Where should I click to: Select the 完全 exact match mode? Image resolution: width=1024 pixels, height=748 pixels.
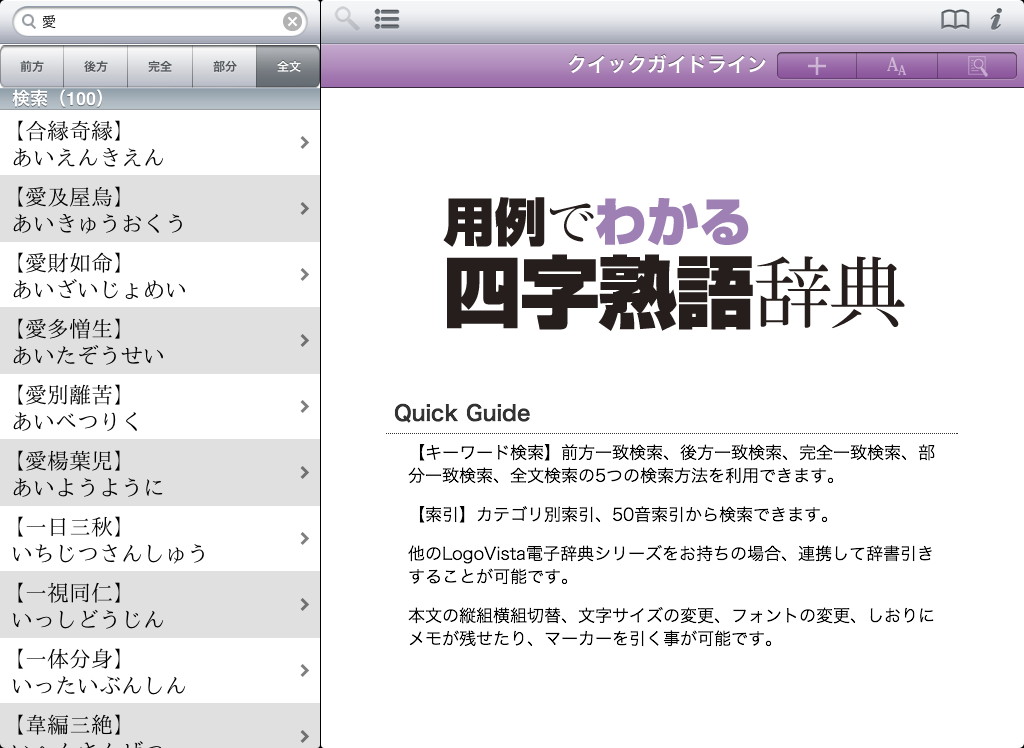160,67
